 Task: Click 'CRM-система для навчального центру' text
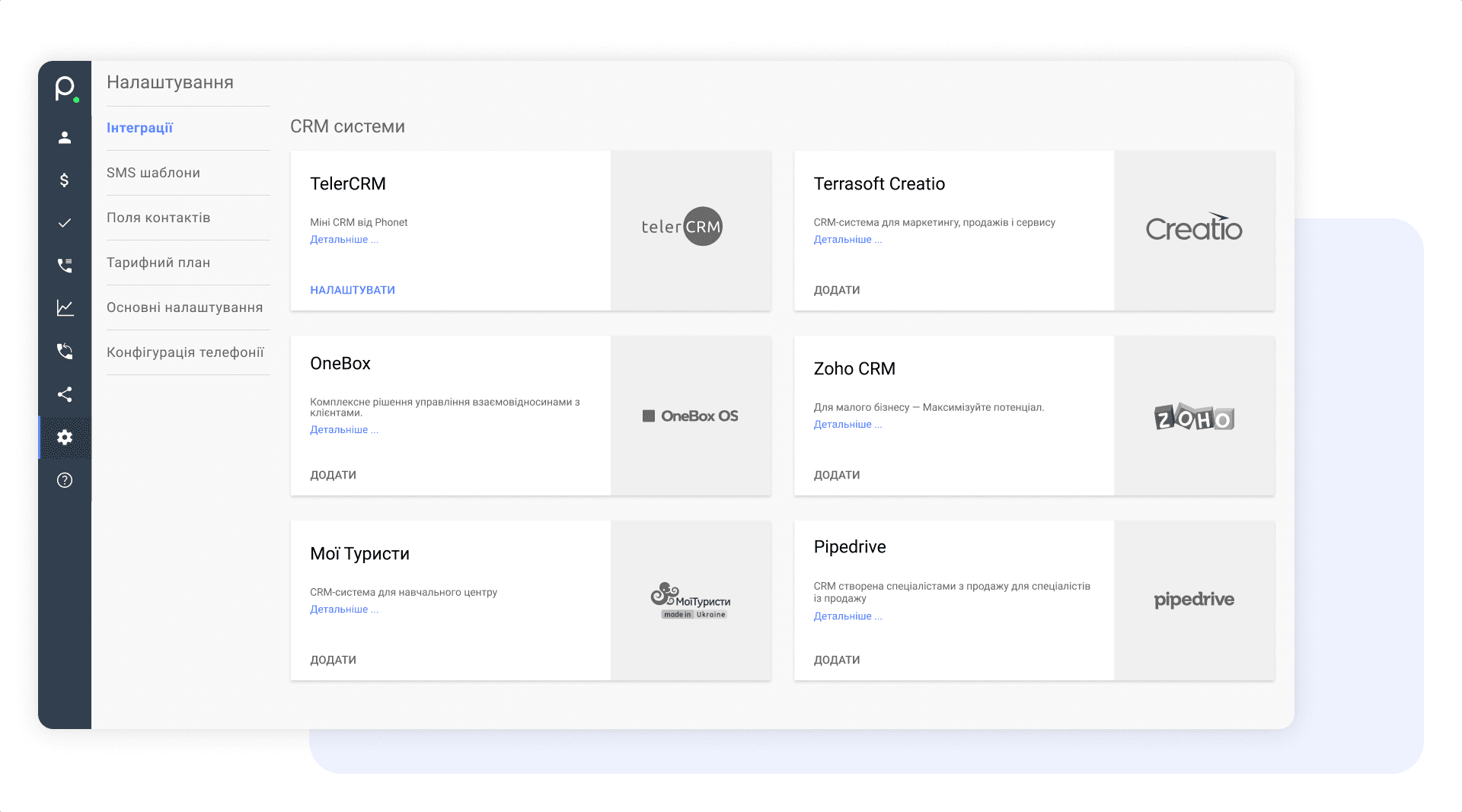click(404, 592)
